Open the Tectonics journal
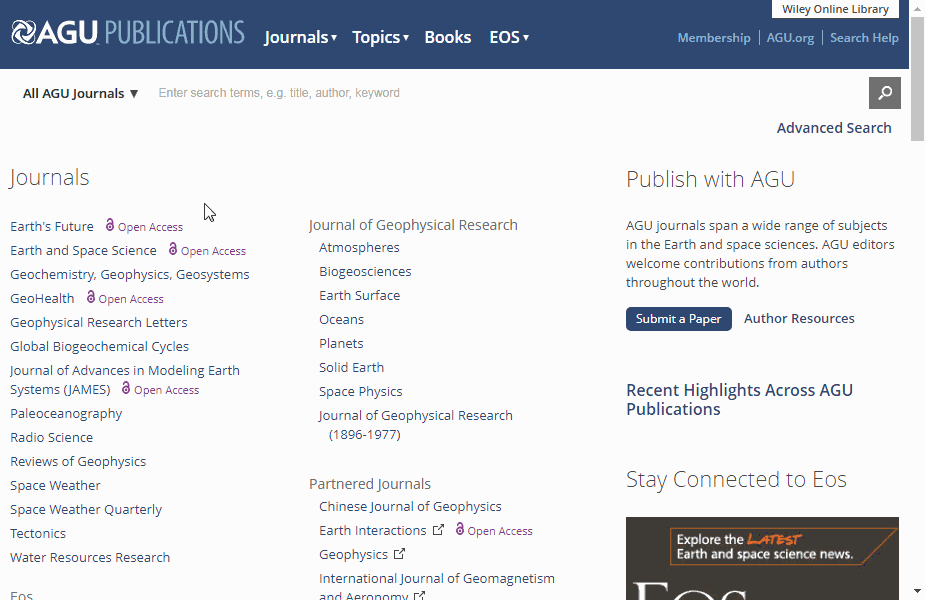This screenshot has width=926, height=600. [x=38, y=533]
